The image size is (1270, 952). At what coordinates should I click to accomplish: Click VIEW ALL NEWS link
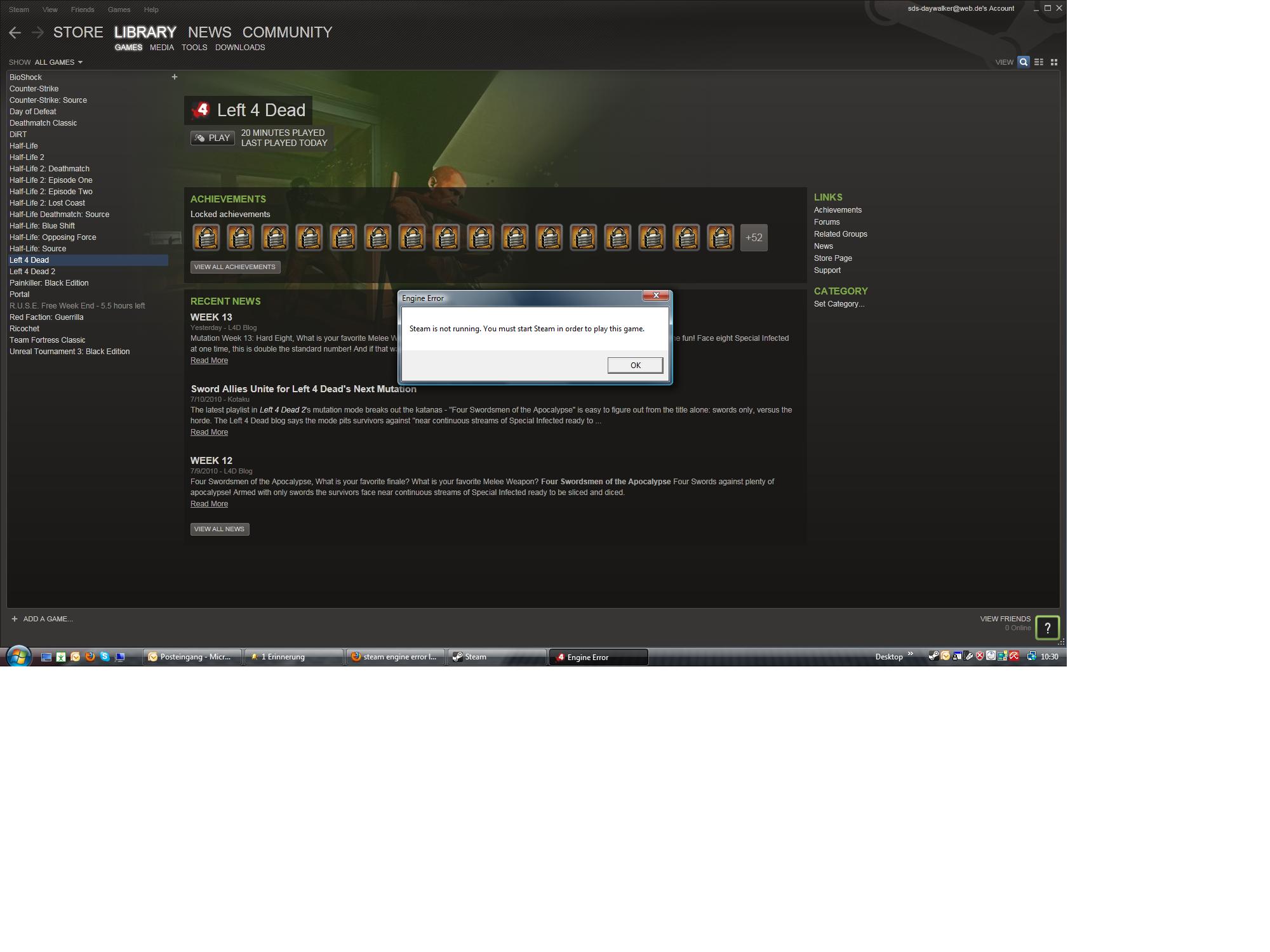[219, 528]
